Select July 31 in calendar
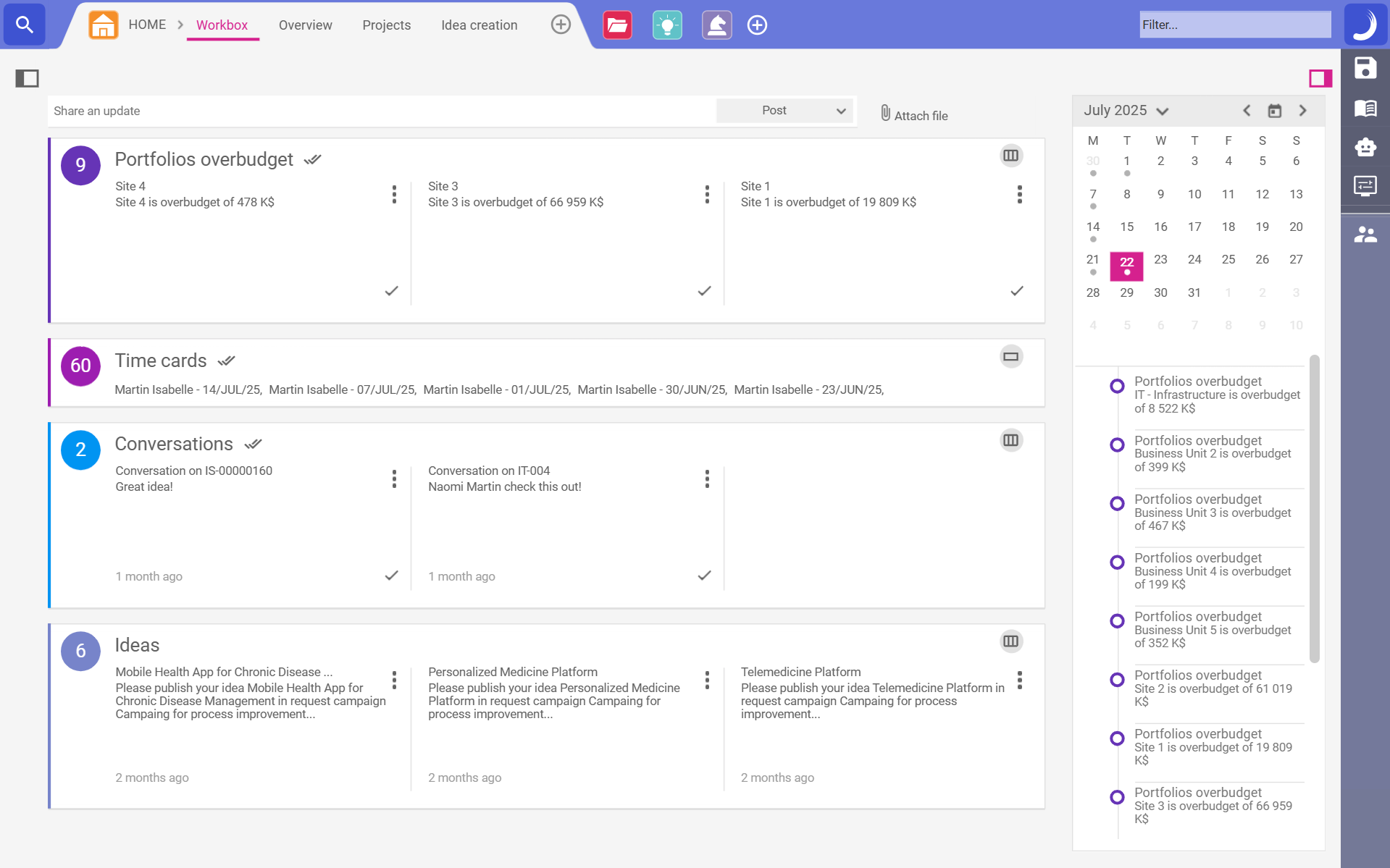Viewport: 1390px width, 868px height. click(1194, 292)
